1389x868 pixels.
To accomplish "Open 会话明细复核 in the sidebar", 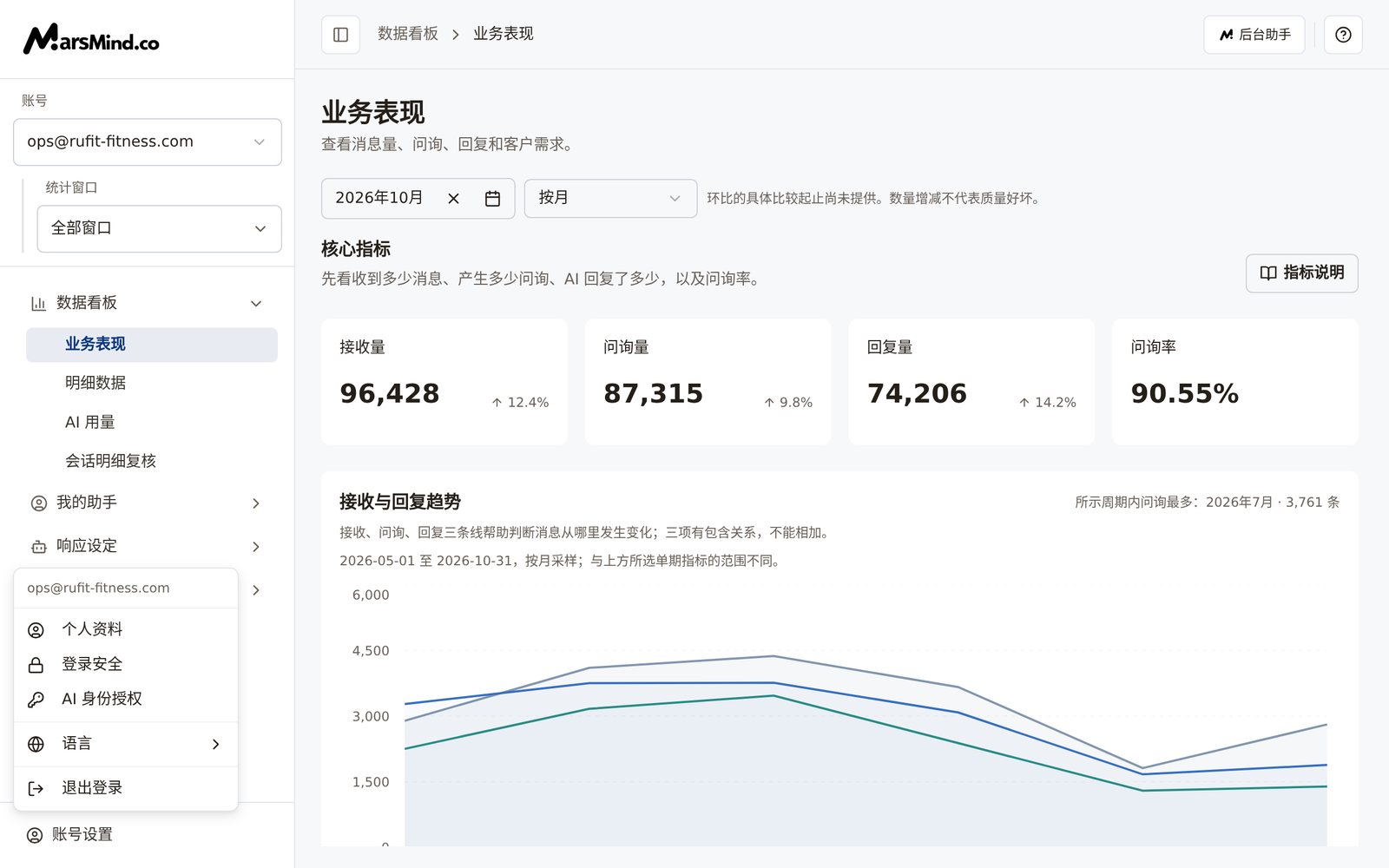I will pyautogui.click(x=152, y=461).
